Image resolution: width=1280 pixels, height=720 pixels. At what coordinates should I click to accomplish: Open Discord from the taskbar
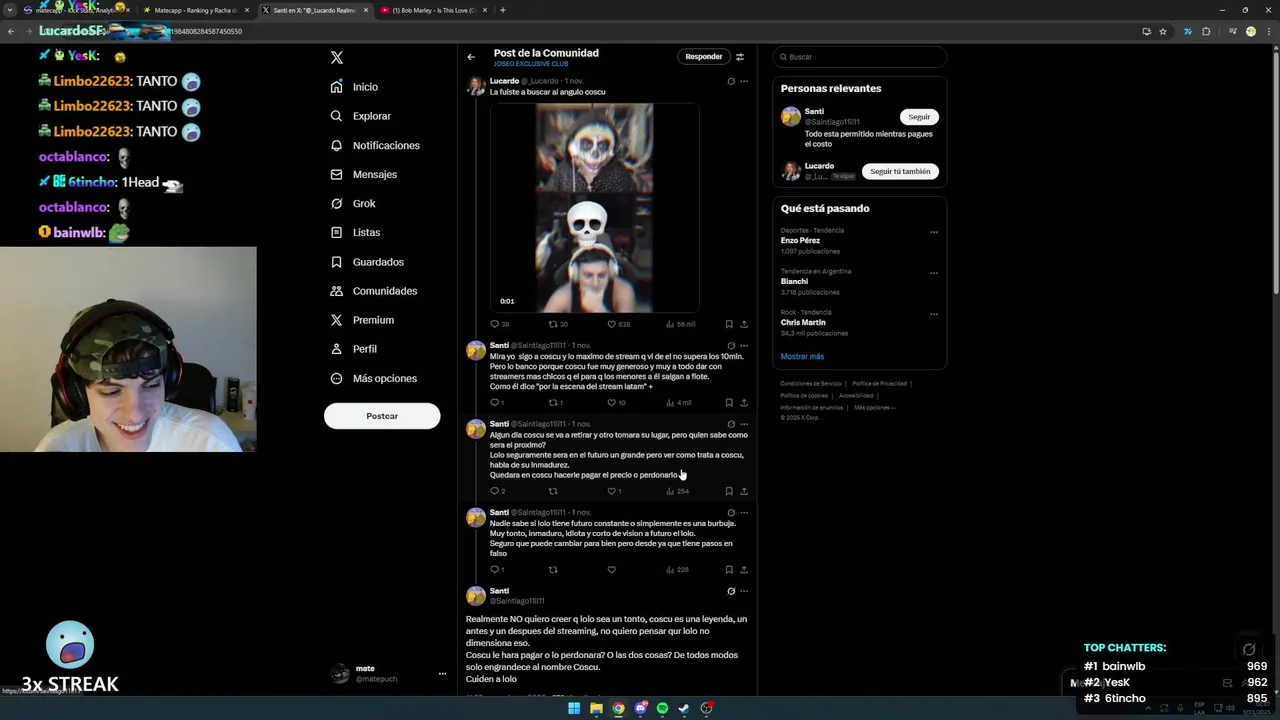pyautogui.click(x=640, y=708)
